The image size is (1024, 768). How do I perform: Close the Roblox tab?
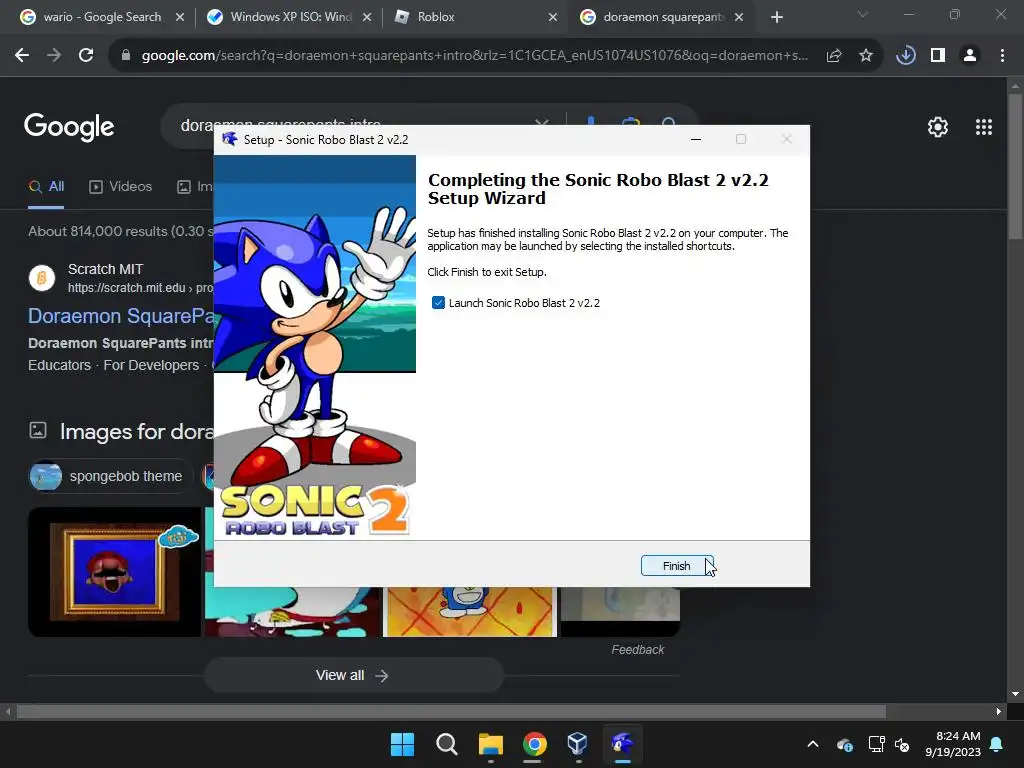point(552,17)
